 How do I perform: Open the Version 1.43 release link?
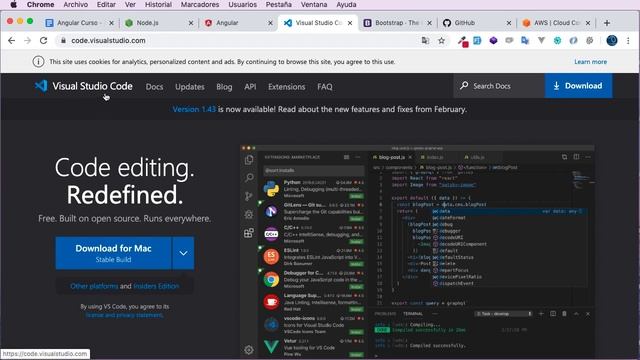pyautogui.click(x=194, y=109)
